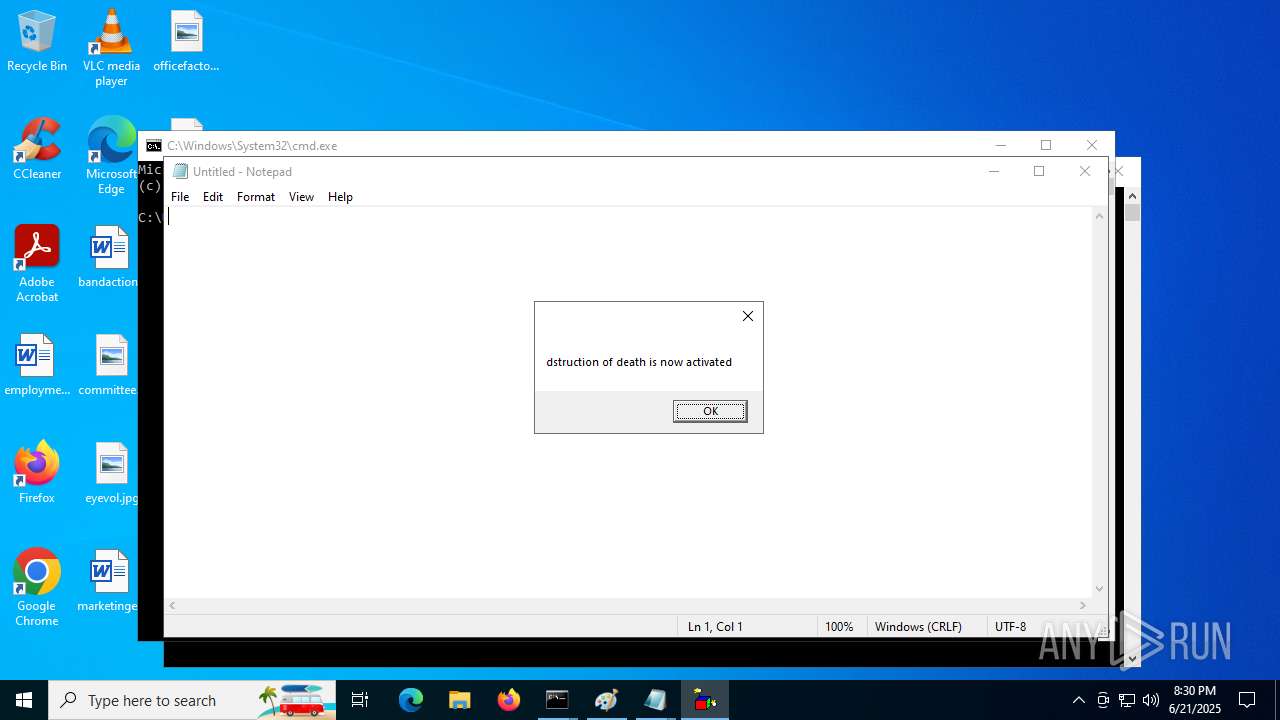Click the cmd.exe title bar icon
The width and height of the screenshot is (1280, 720).
(153, 145)
